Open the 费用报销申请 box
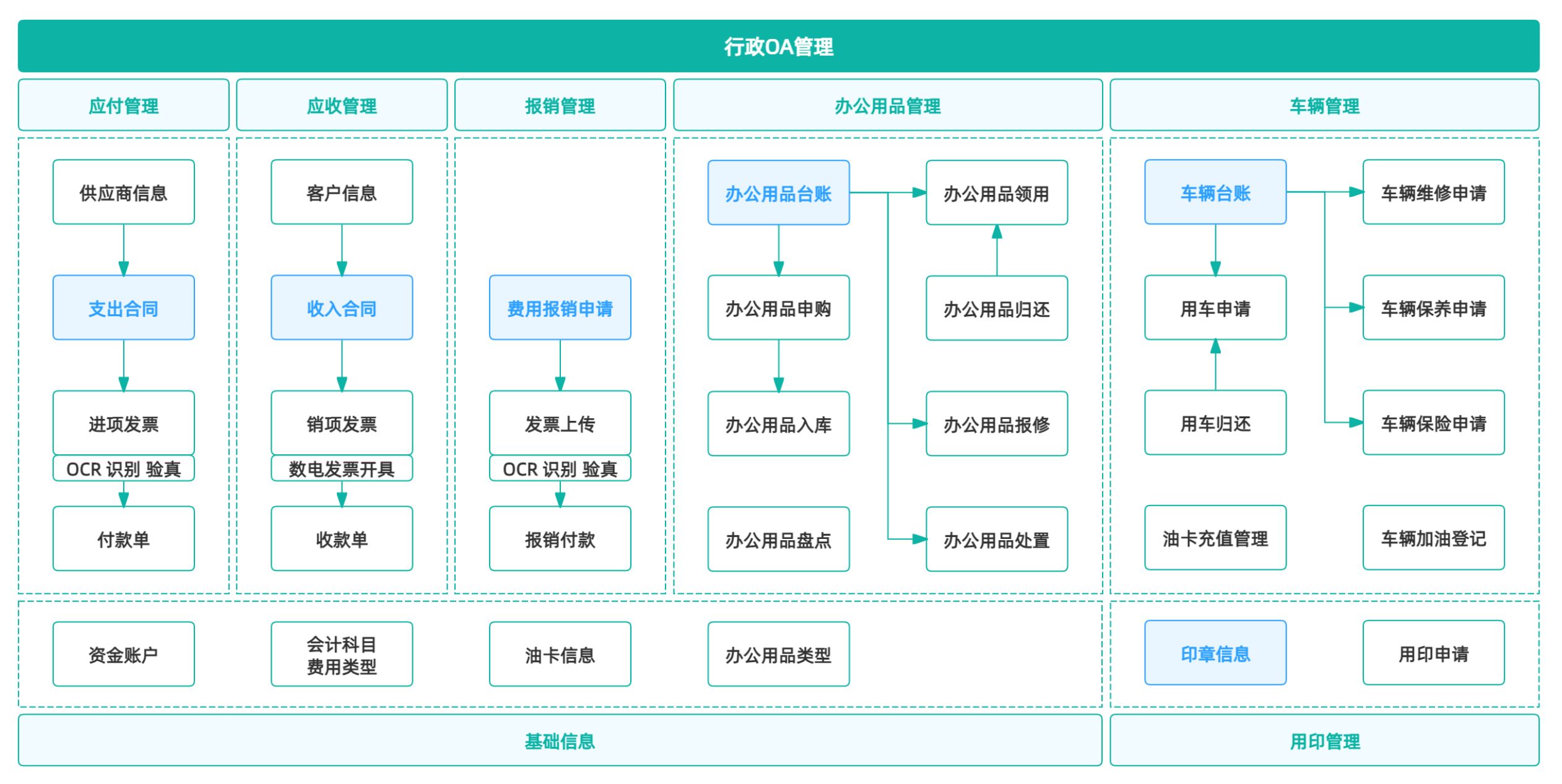1562x784 pixels. [560, 308]
